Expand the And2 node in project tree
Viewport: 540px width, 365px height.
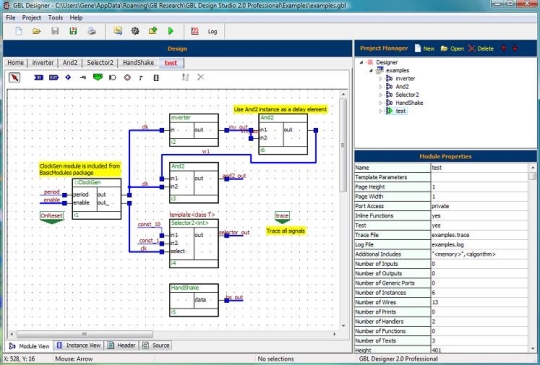coord(381,87)
